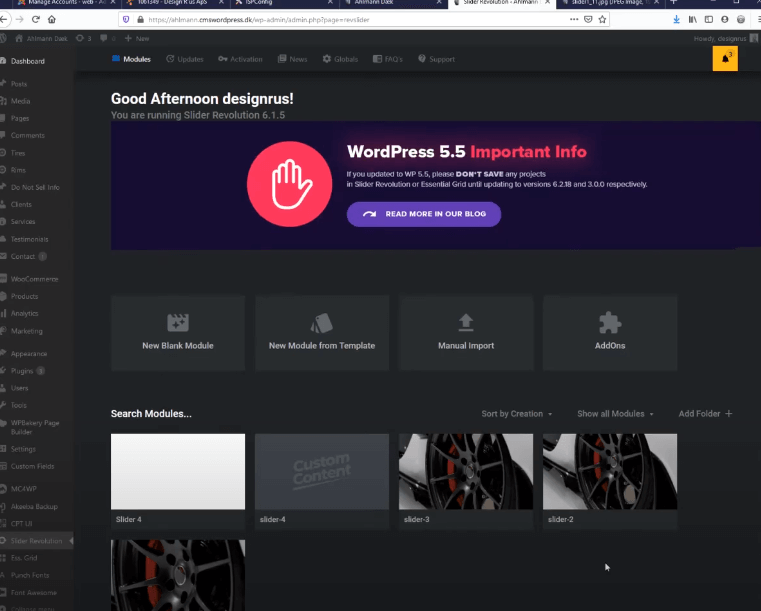The image size is (761, 611).
Task: Bookmark this page with star icon
Action: click(602, 19)
